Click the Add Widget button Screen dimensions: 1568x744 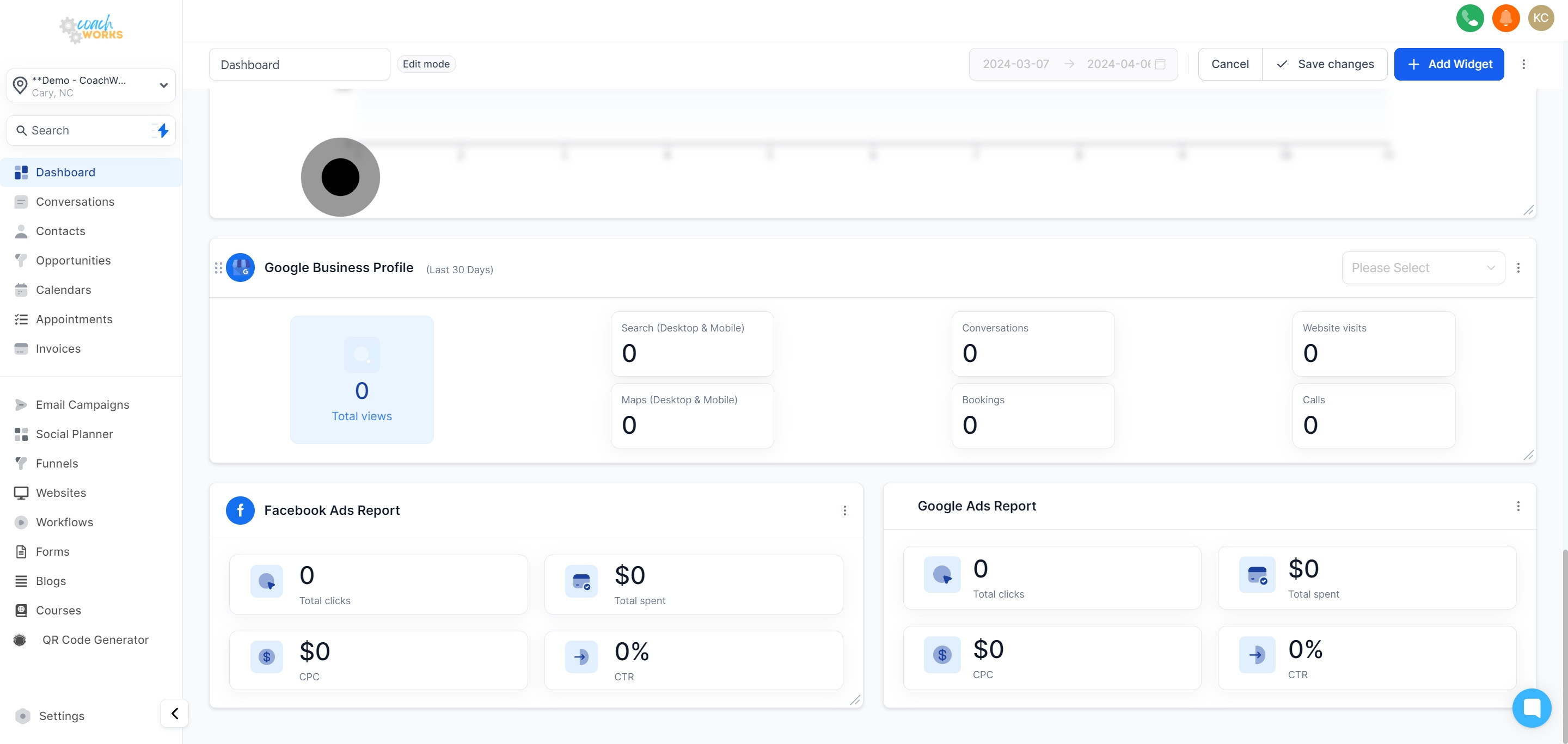point(1448,64)
